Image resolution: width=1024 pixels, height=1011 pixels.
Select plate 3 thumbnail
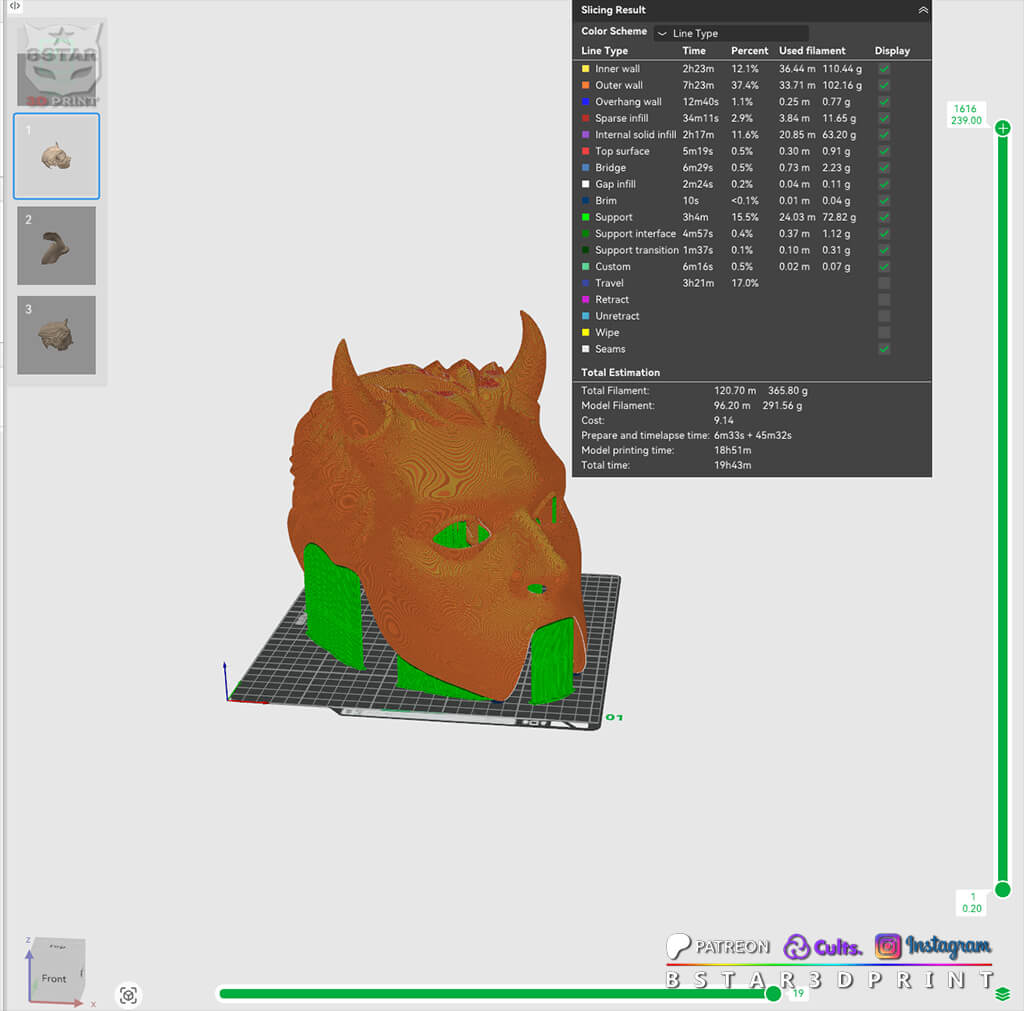click(x=57, y=335)
